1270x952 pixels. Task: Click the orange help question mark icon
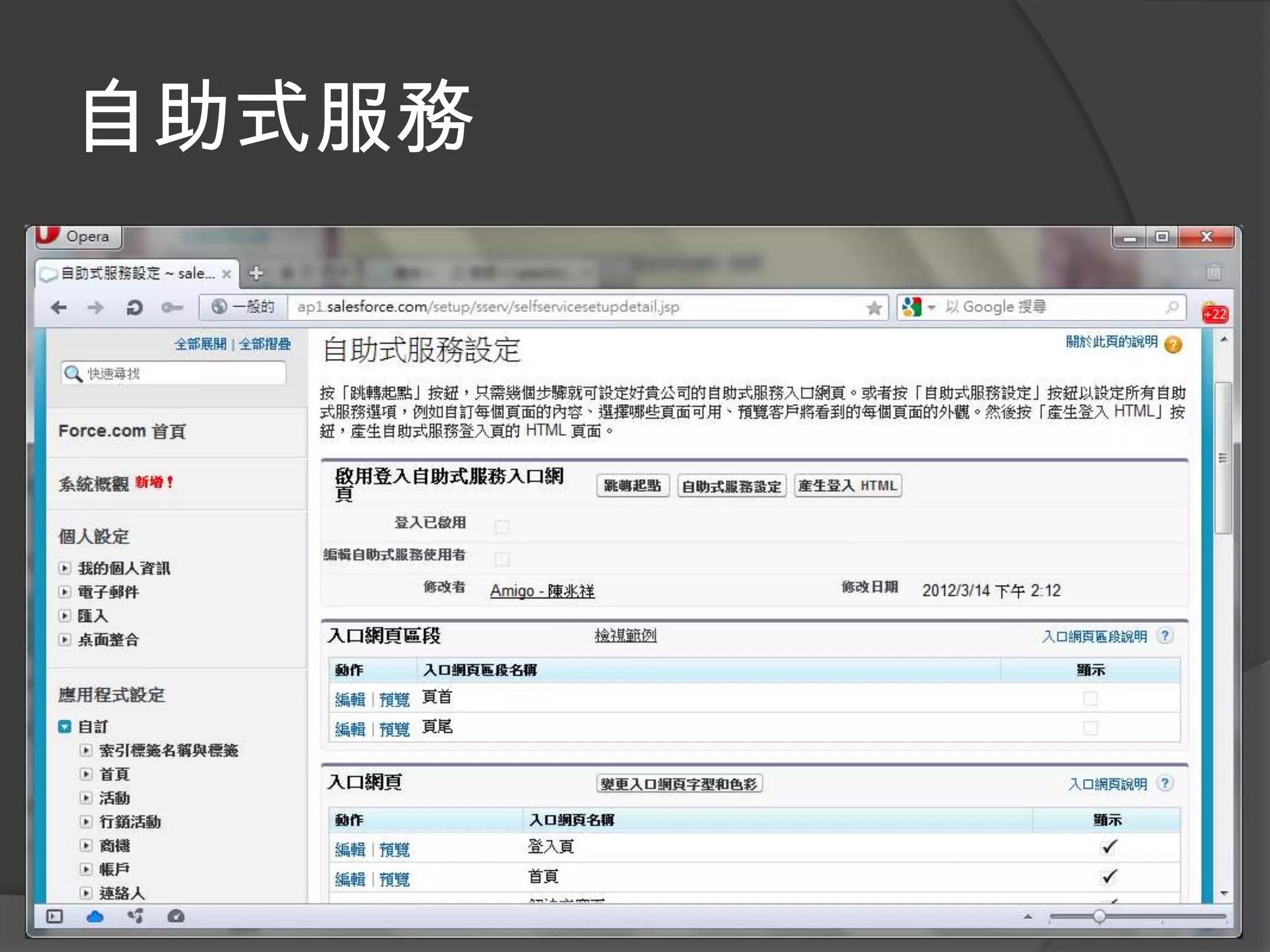tap(1173, 345)
